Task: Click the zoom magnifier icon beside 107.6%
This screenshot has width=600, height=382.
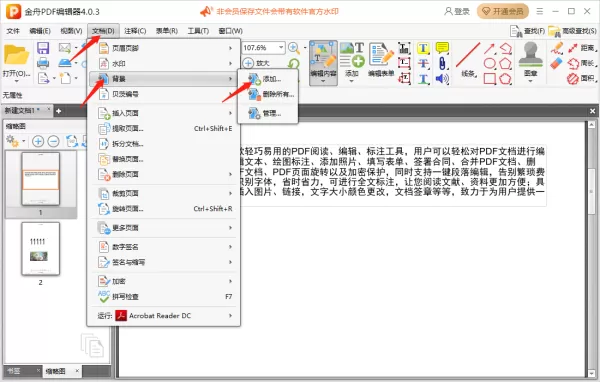Action: 294,48
